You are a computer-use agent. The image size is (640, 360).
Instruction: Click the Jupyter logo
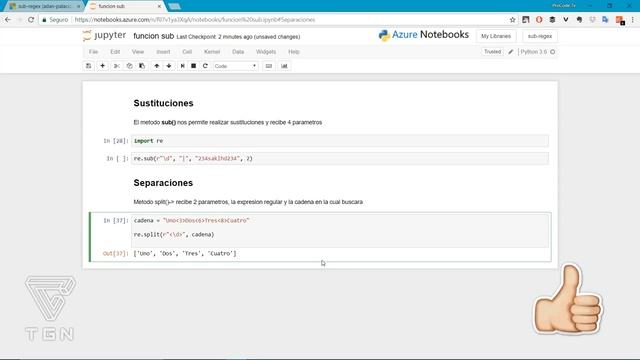pos(104,36)
